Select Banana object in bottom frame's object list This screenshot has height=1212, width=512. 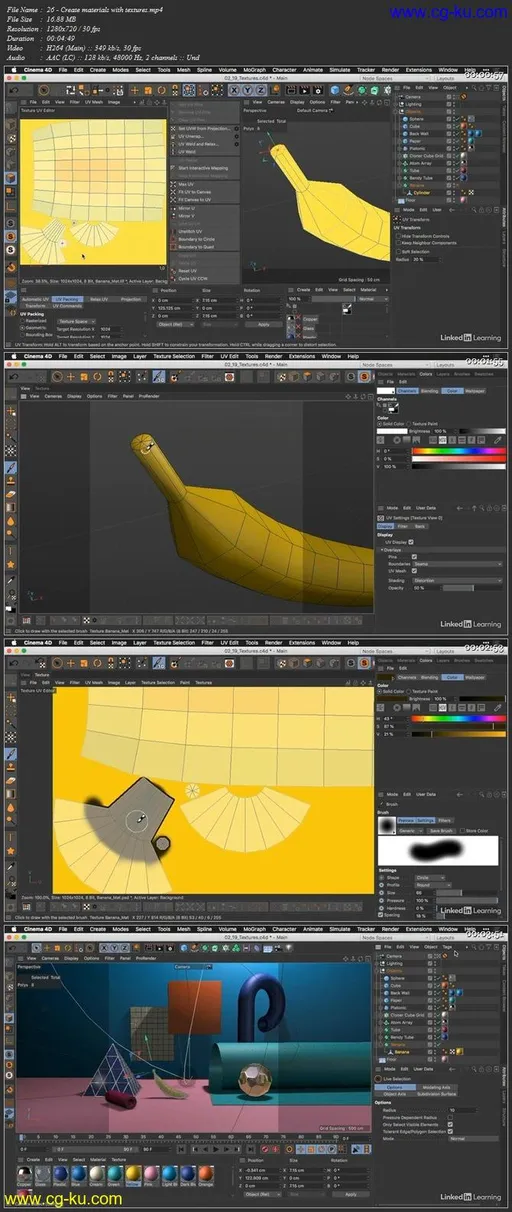point(402,1052)
